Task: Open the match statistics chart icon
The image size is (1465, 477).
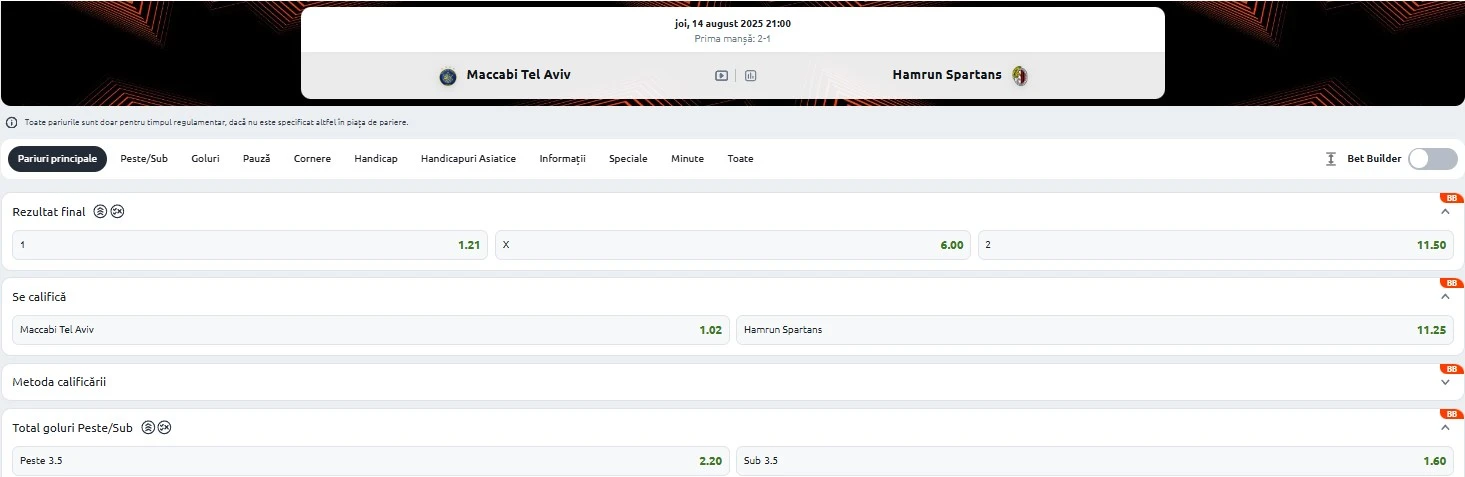Action: [x=750, y=75]
